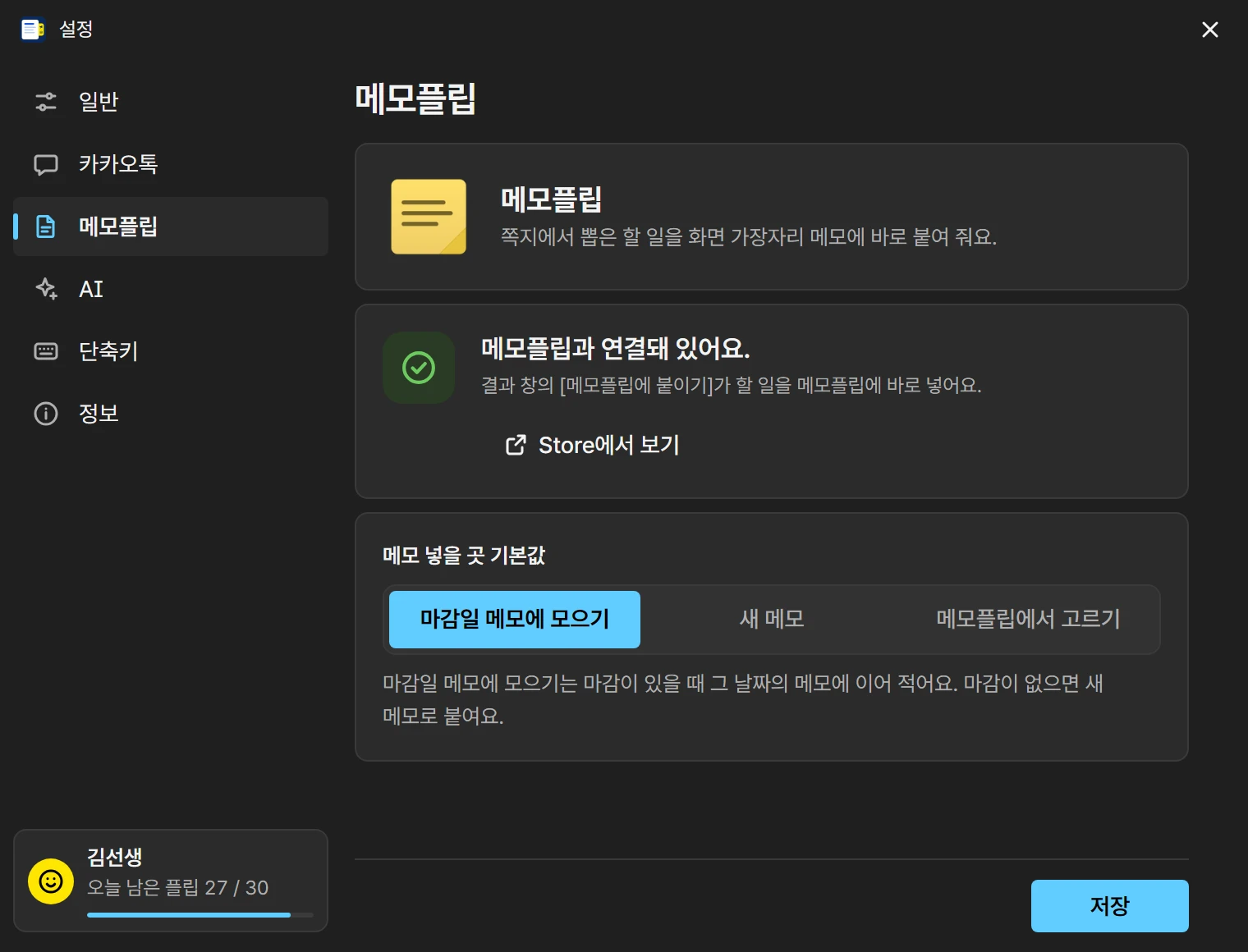The image size is (1248, 952).
Task: Click the 메모플립과 연결돼 있어요. heading
Action: pos(616,349)
